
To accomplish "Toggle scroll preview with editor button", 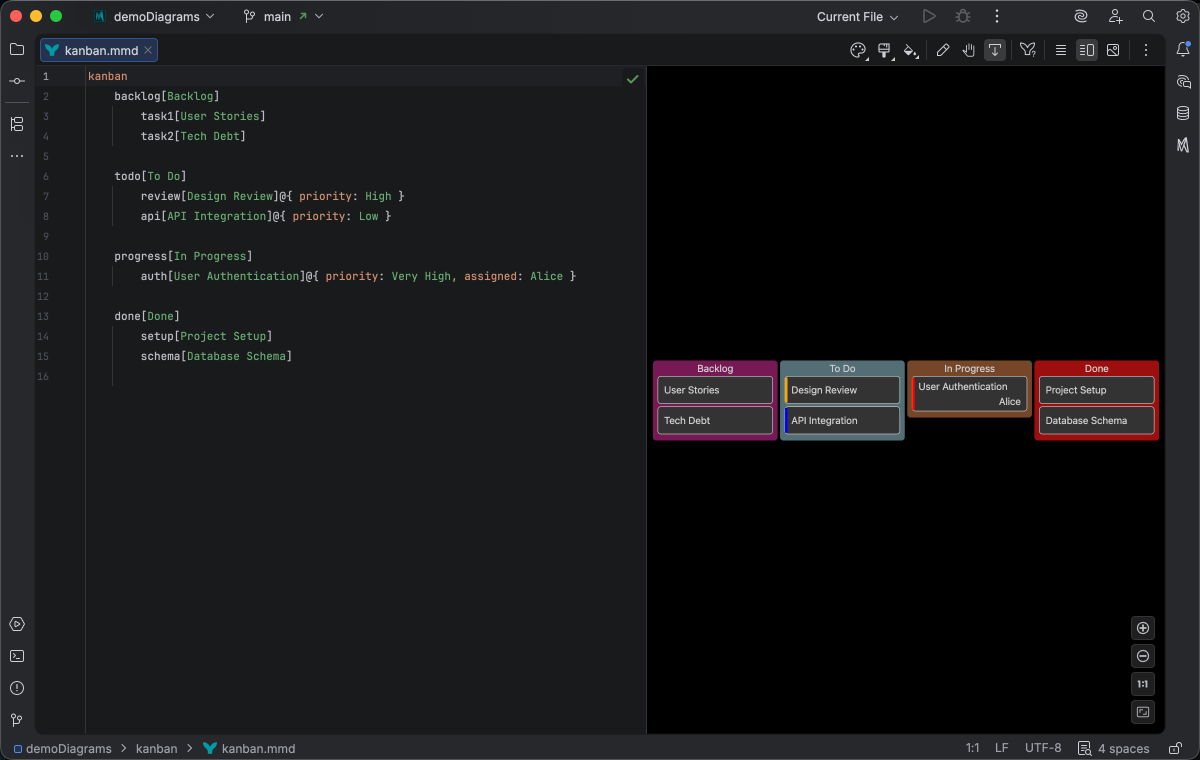I will 995,50.
